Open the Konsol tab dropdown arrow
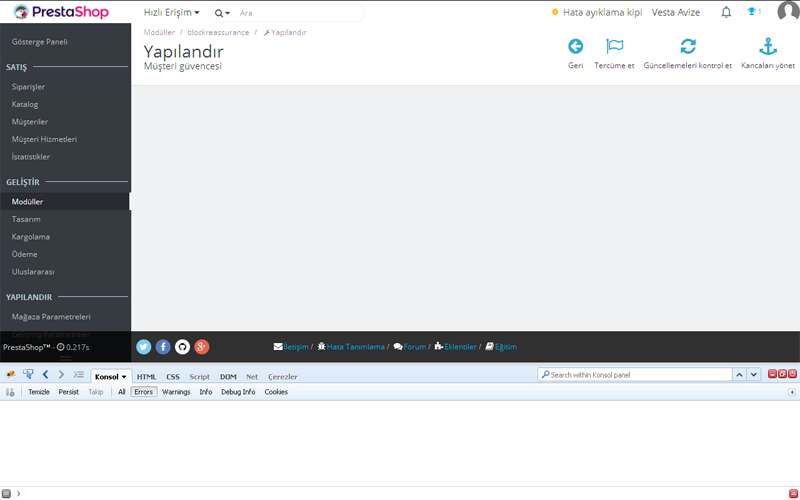Viewport: 800px width, 500px height. pos(124,377)
